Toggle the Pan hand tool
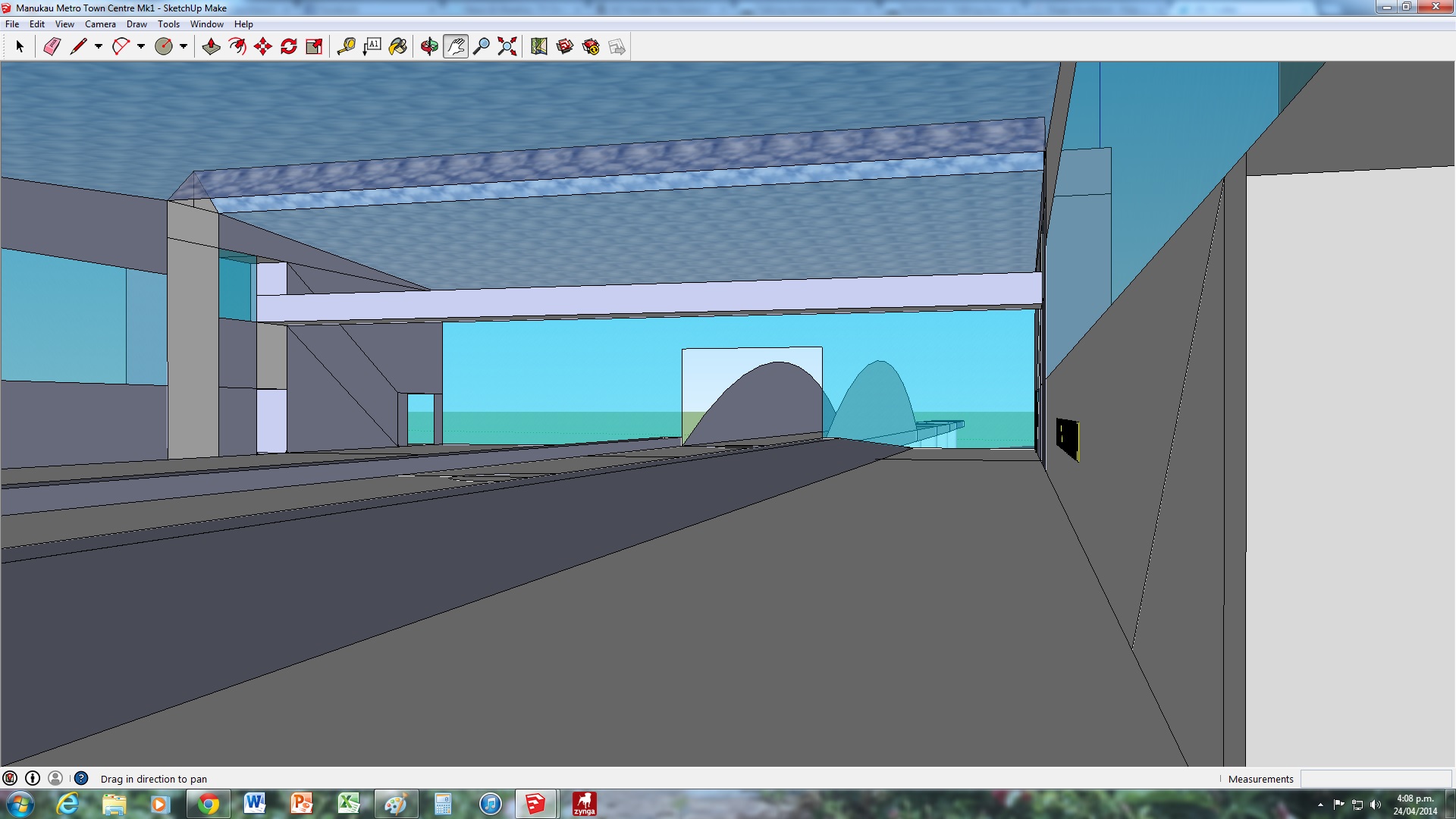1456x819 pixels. [x=455, y=47]
